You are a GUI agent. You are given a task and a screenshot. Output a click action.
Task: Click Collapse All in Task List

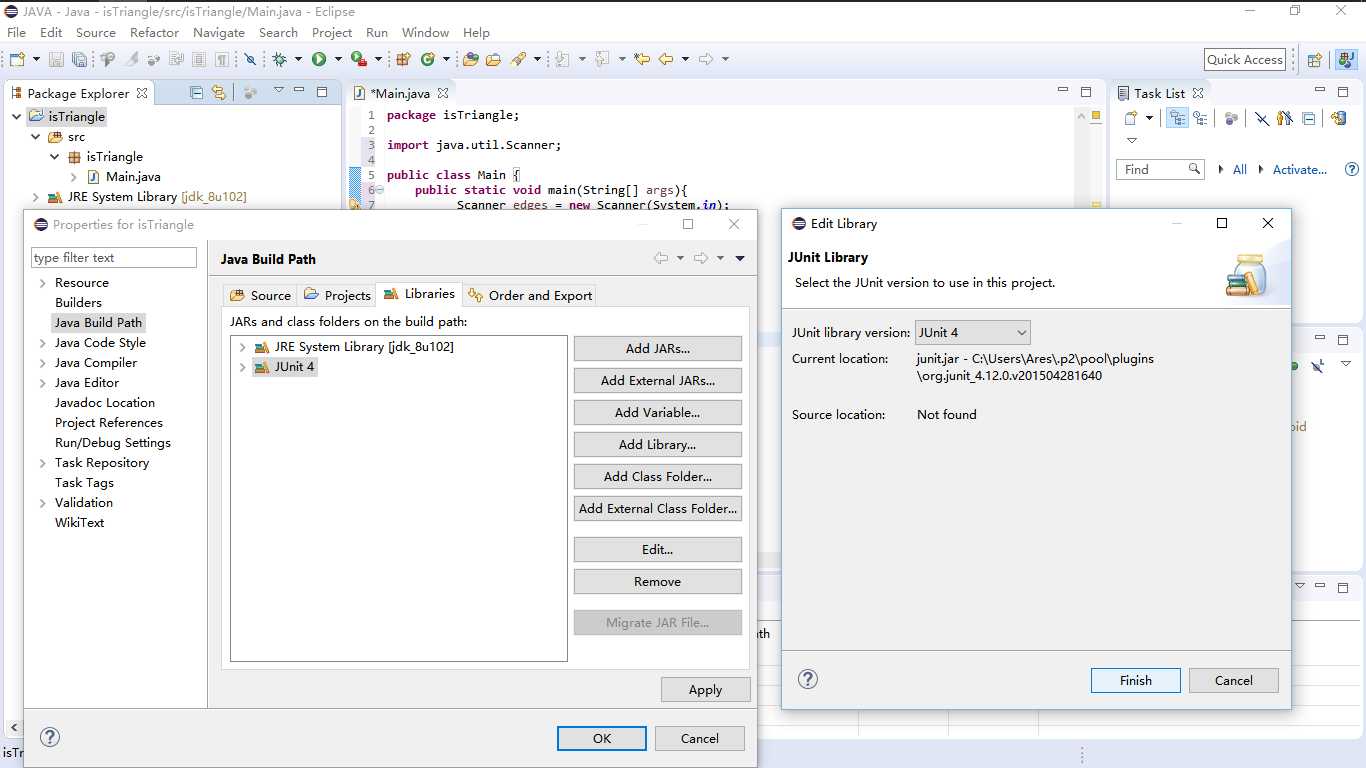1309,118
